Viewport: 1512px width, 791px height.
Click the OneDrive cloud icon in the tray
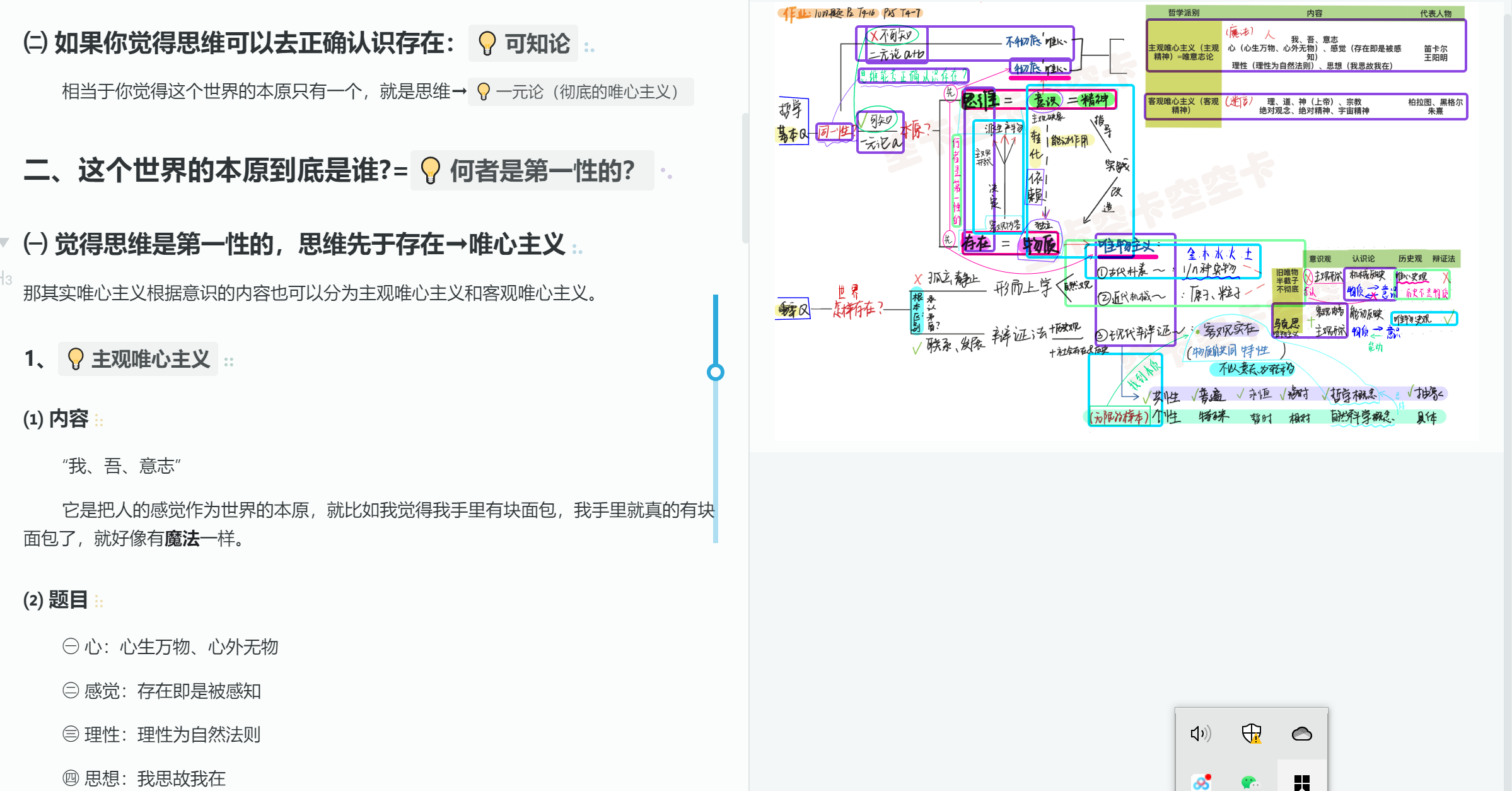point(1303,734)
